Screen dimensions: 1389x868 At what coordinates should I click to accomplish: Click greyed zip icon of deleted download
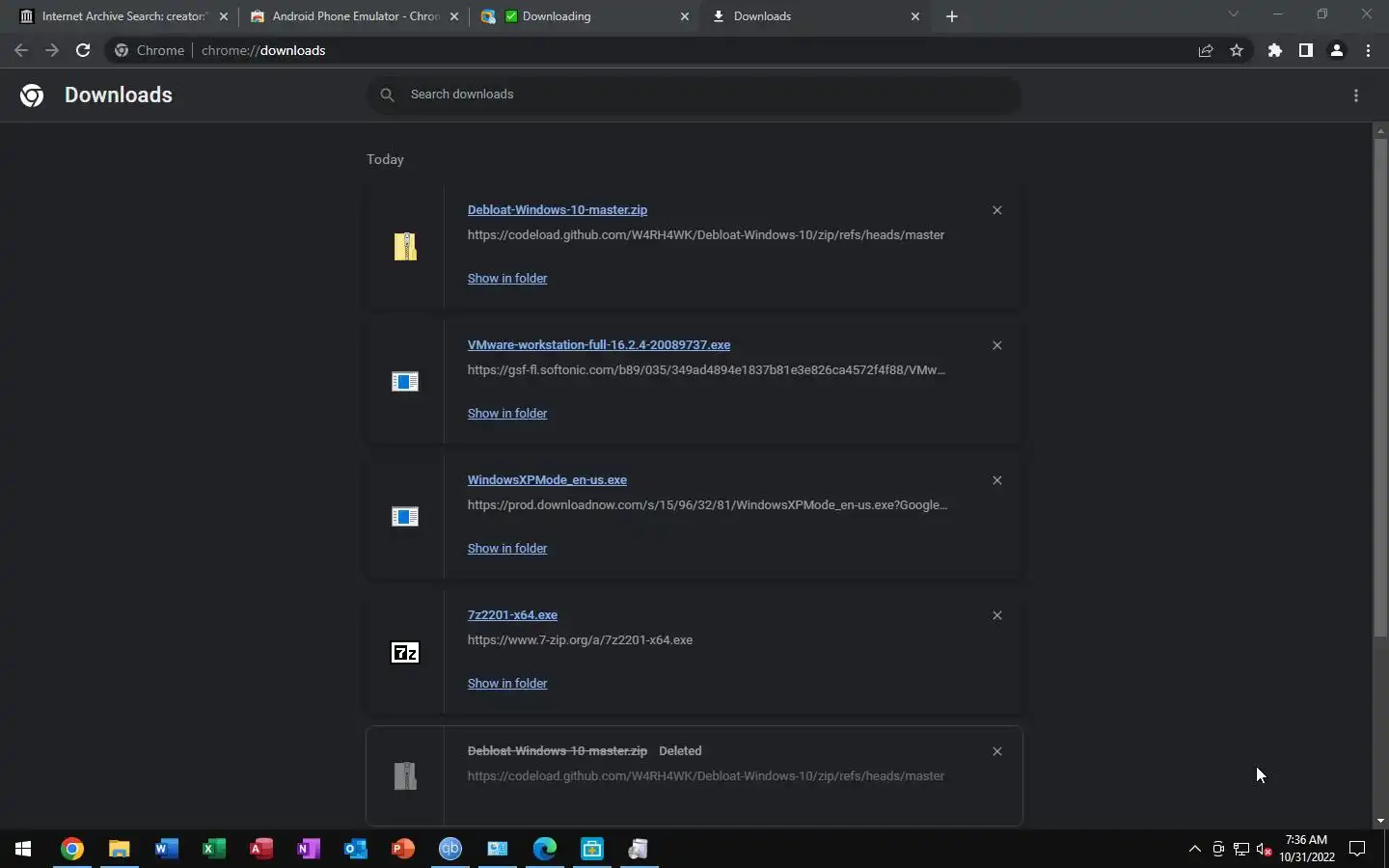point(405,775)
